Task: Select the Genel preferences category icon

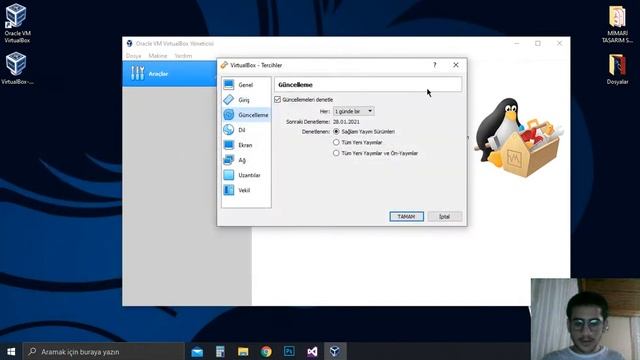Action: pos(229,84)
